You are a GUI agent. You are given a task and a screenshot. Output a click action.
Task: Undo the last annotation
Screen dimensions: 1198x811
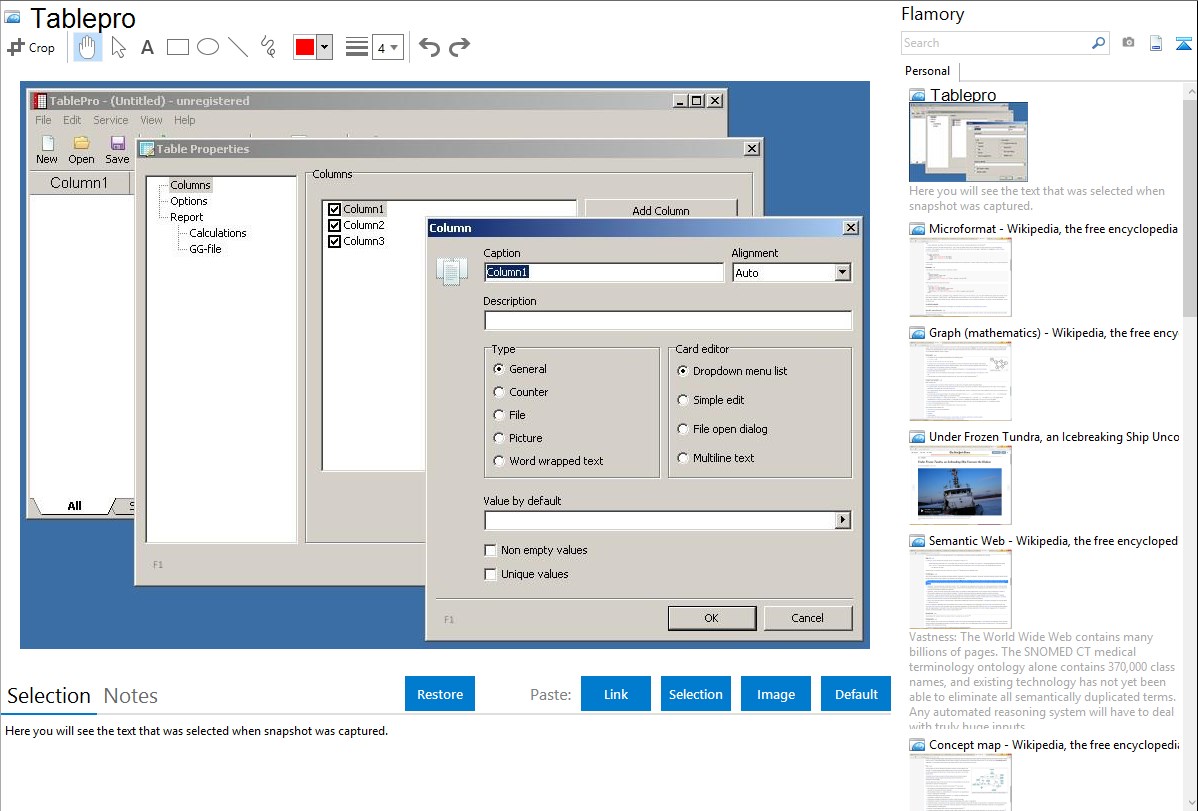point(429,47)
